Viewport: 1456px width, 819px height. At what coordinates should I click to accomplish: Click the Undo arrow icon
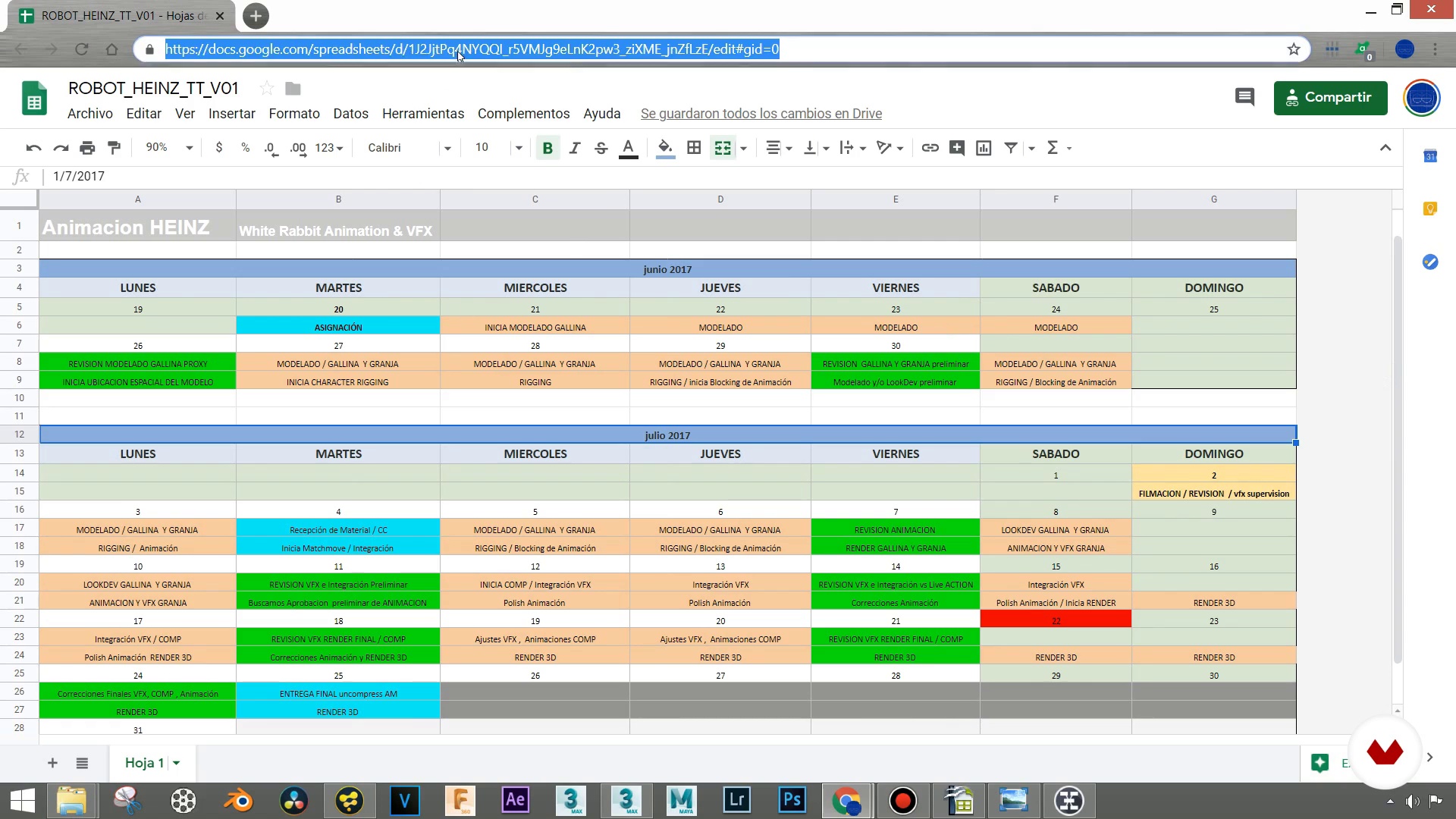pyautogui.click(x=33, y=148)
